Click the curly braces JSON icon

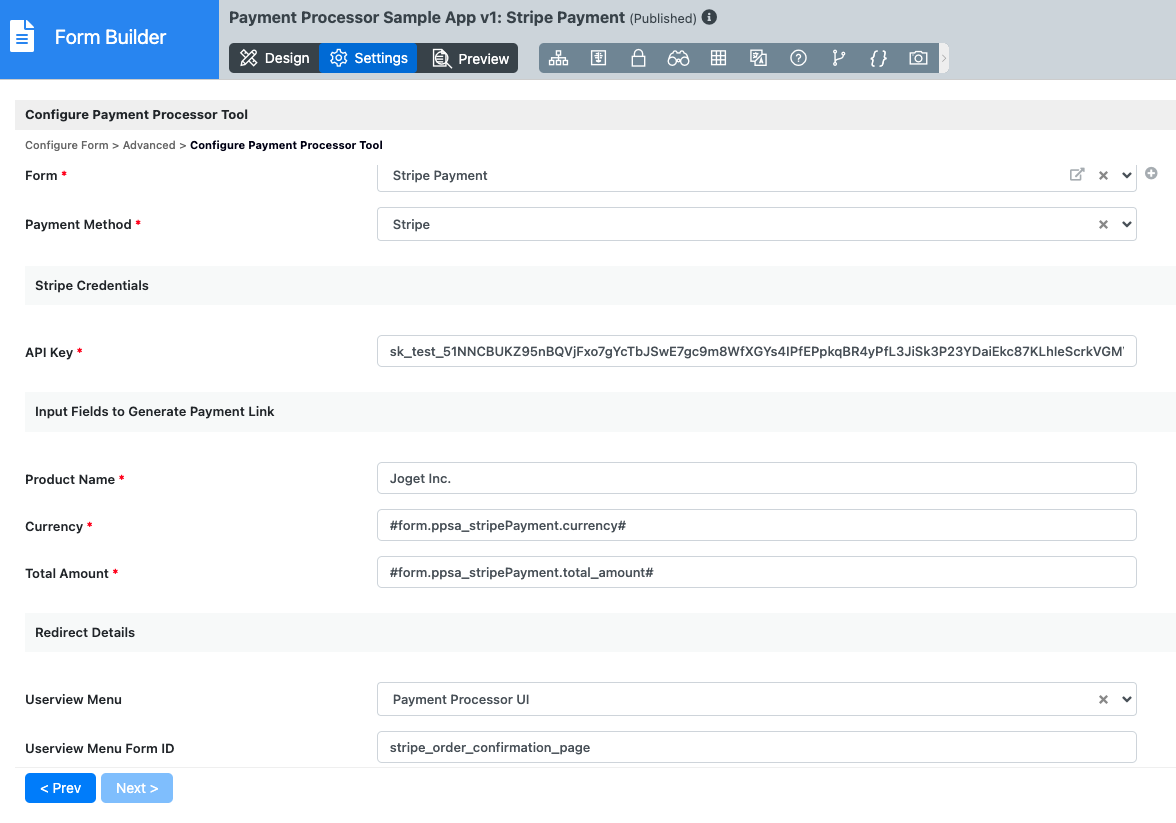(878, 58)
